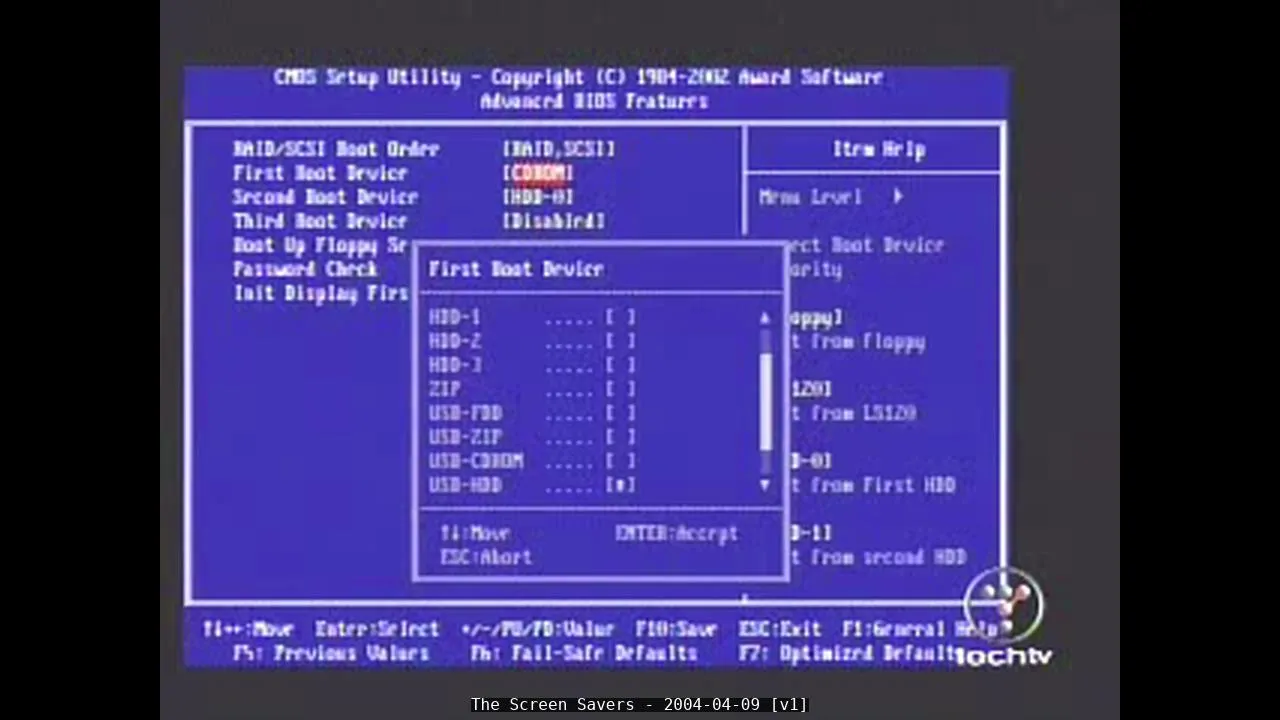Select the Password Check setting
The image size is (1280, 720).
tap(305, 269)
